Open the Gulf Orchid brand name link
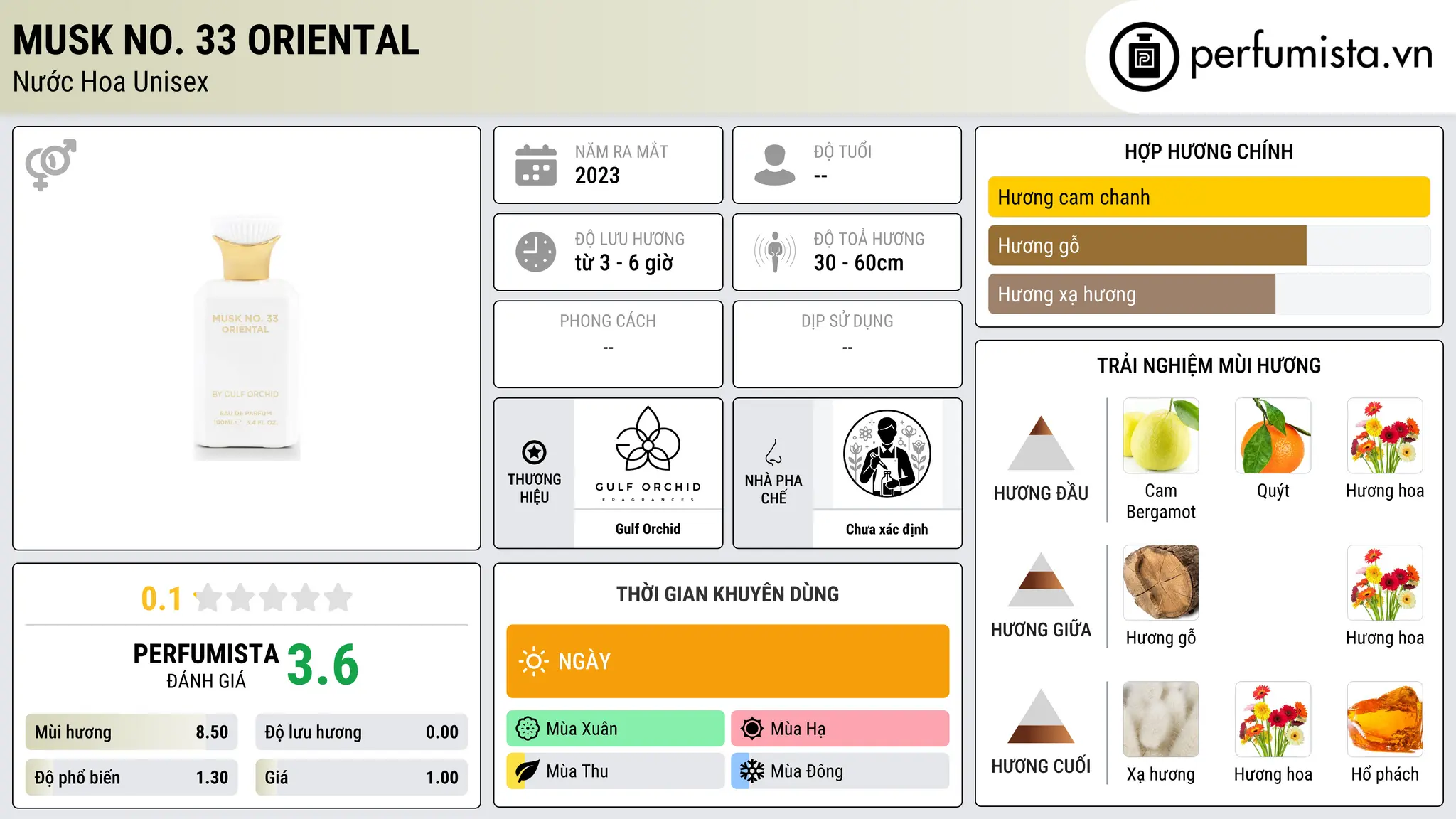This screenshot has height=819, width=1456. 648,529
